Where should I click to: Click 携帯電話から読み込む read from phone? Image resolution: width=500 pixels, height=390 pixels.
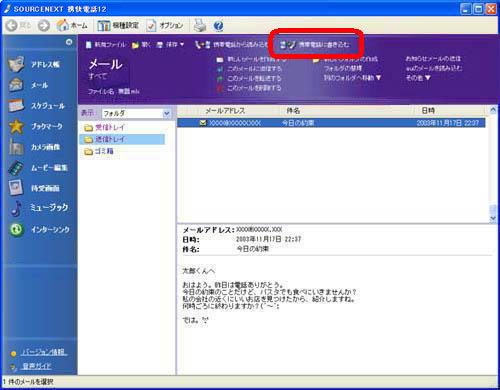[231, 45]
